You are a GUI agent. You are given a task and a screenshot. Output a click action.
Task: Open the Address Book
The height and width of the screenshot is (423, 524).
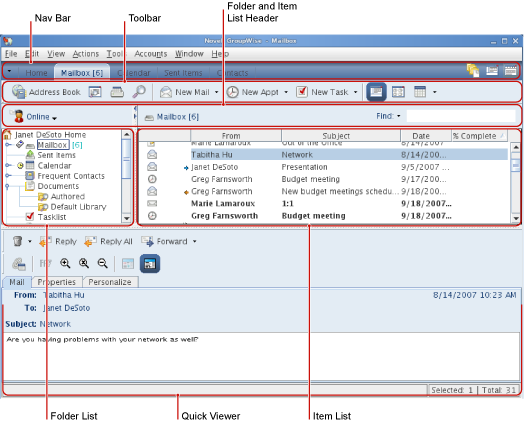46,92
